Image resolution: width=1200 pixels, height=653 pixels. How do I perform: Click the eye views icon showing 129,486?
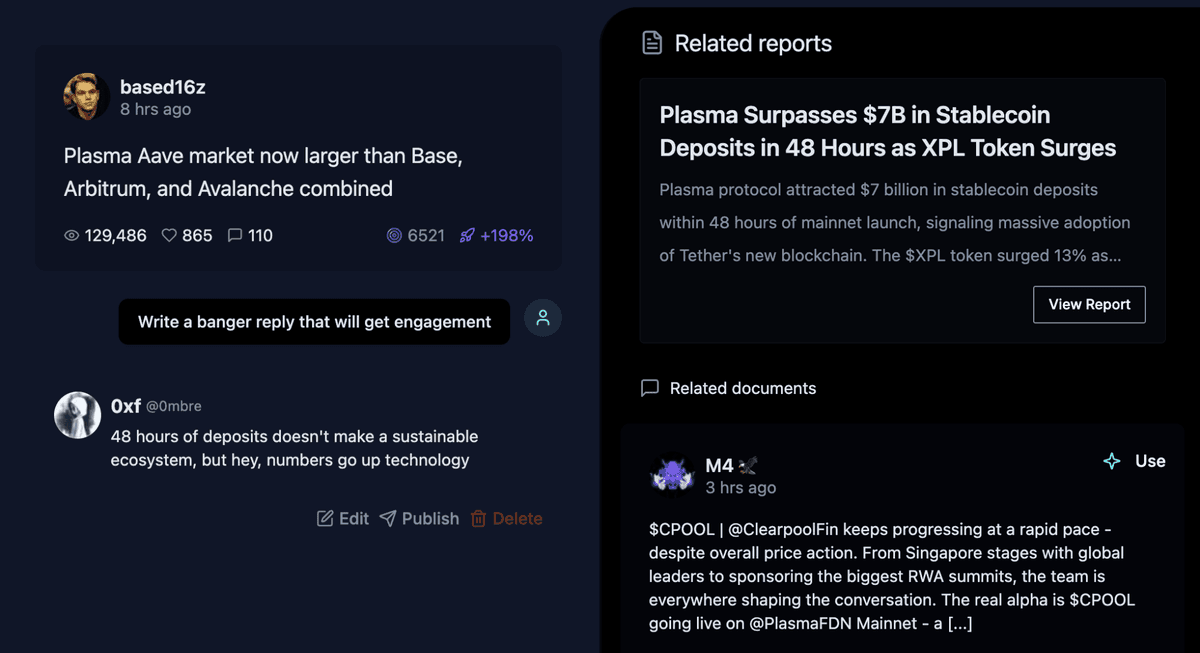[70, 235]
